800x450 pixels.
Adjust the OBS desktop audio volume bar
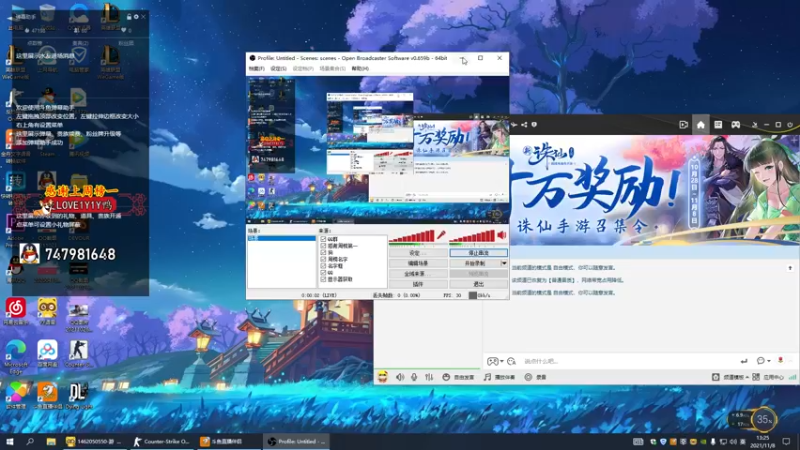point(472,236)
